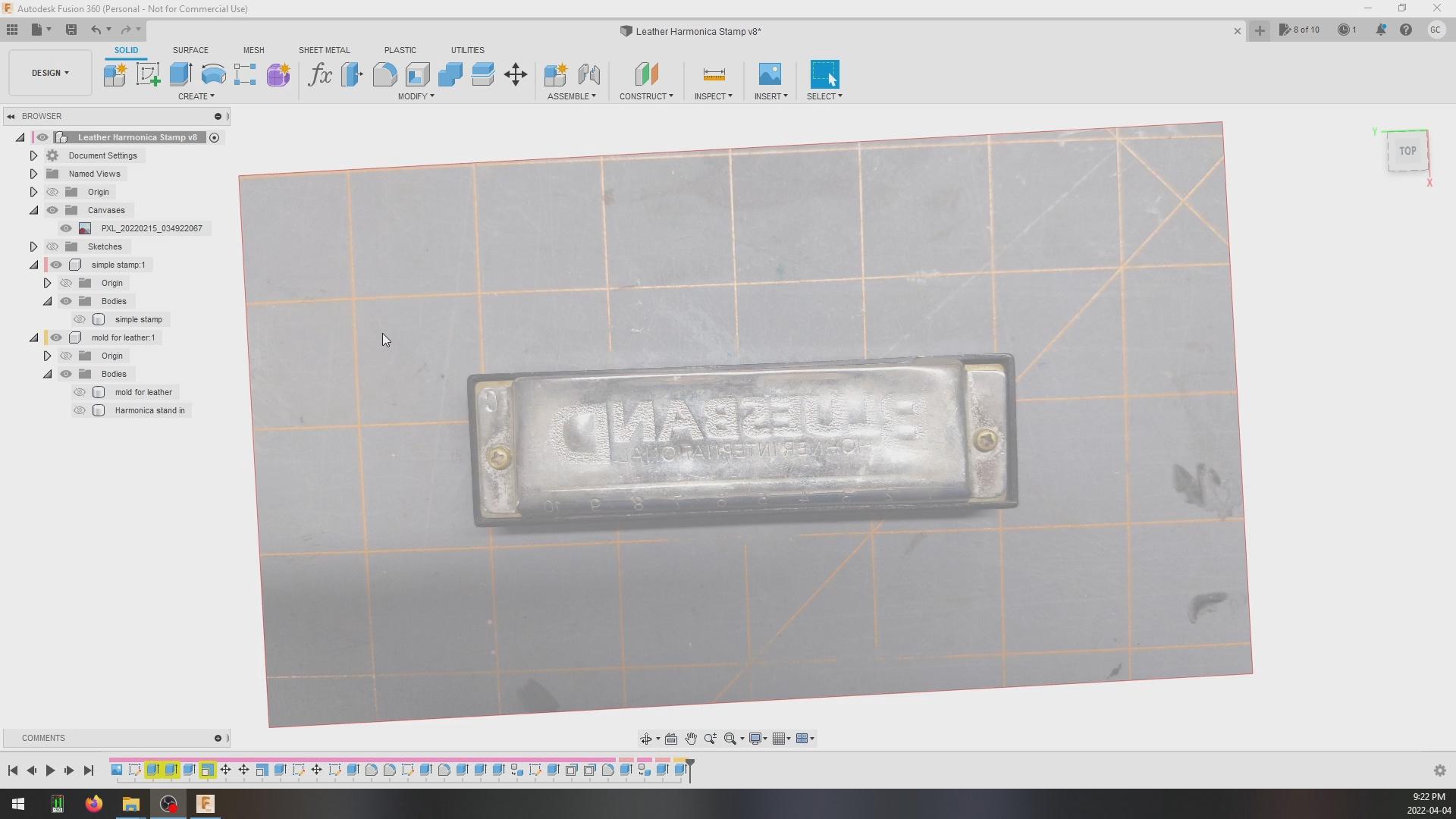This screenshot has height=819, width=1456.
Task: Switch to the UTILITIES tab
Action: (x=467, y=50)
